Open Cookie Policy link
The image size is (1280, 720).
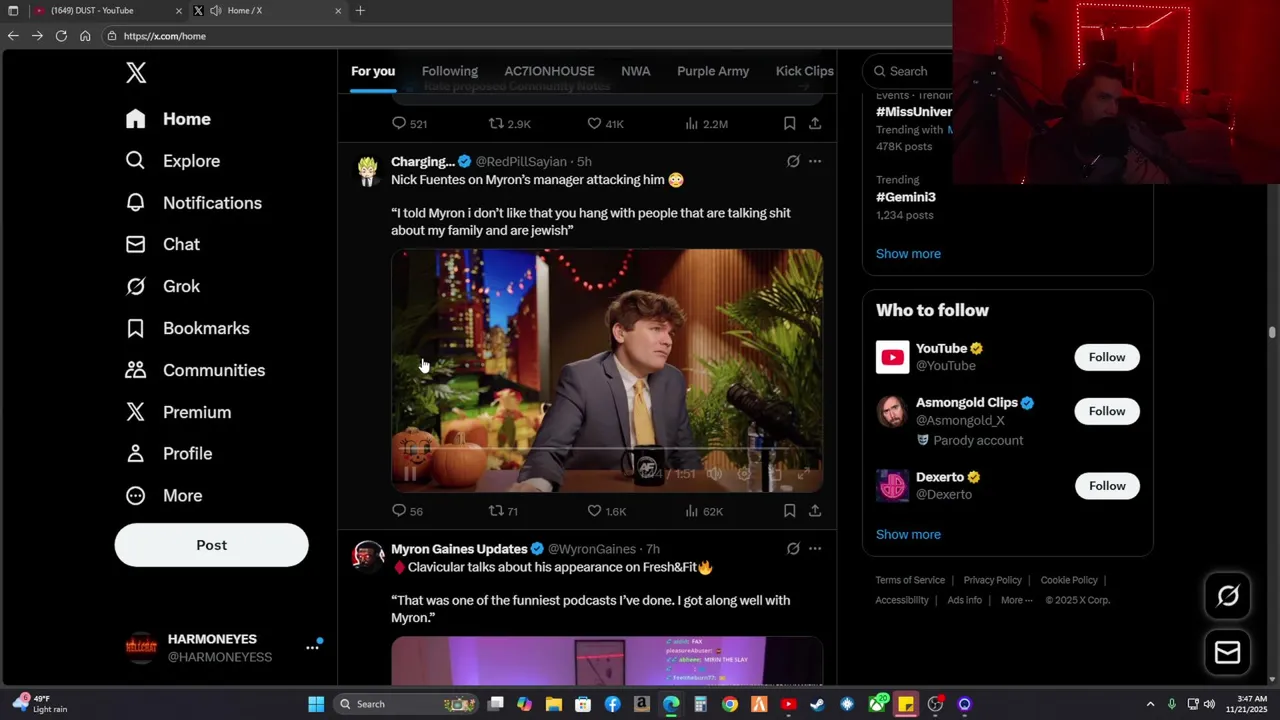coord(1069,580)
